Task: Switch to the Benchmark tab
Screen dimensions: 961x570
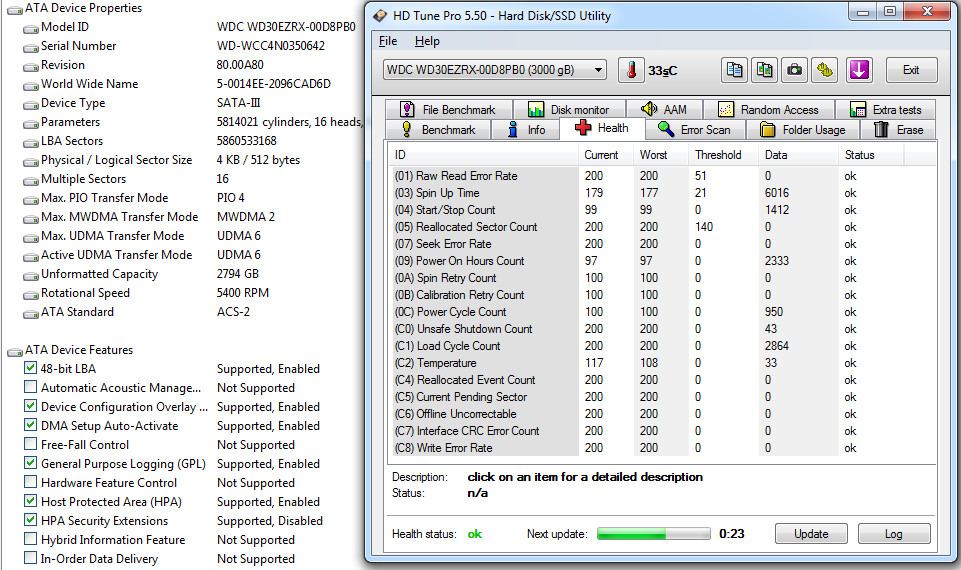Action: [x=439, y=130]
